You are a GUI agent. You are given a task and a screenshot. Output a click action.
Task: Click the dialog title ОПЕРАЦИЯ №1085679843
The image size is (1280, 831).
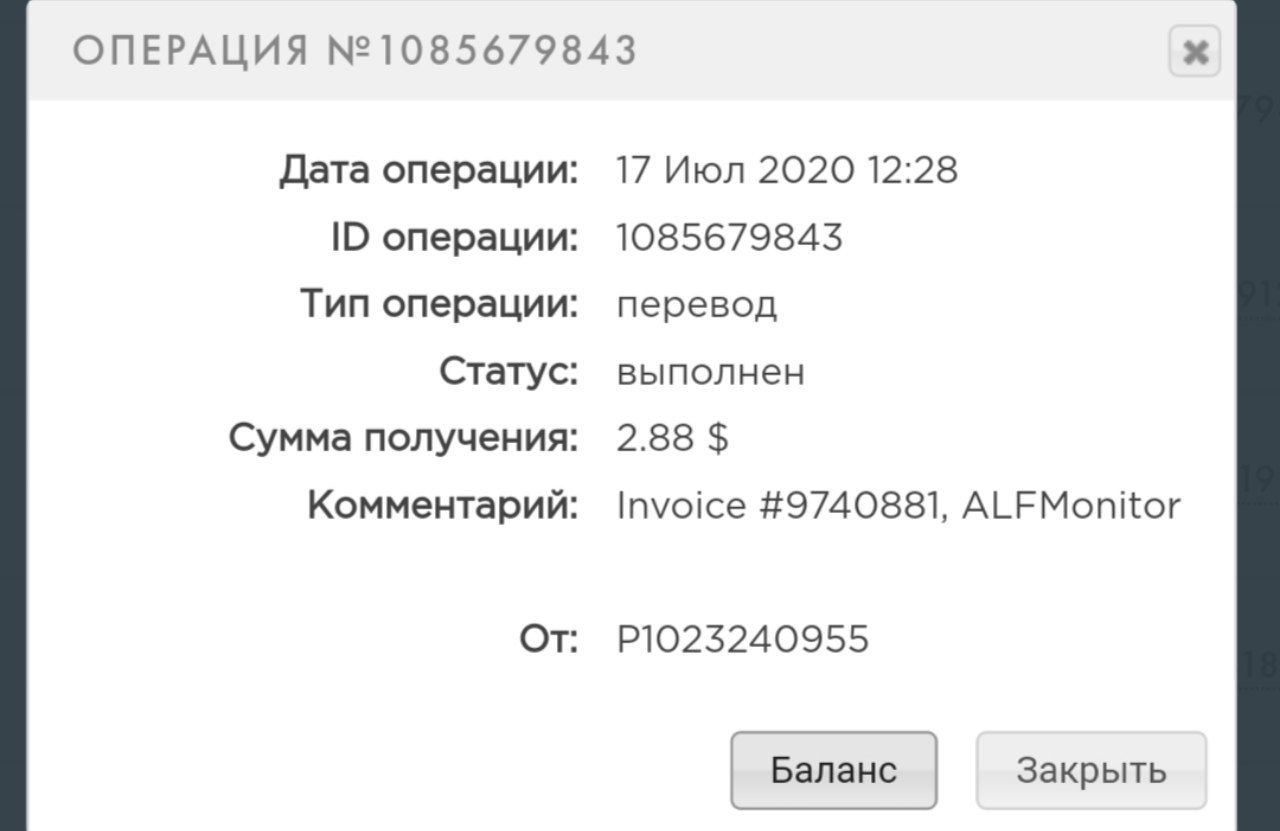click(x=355, y=50)
